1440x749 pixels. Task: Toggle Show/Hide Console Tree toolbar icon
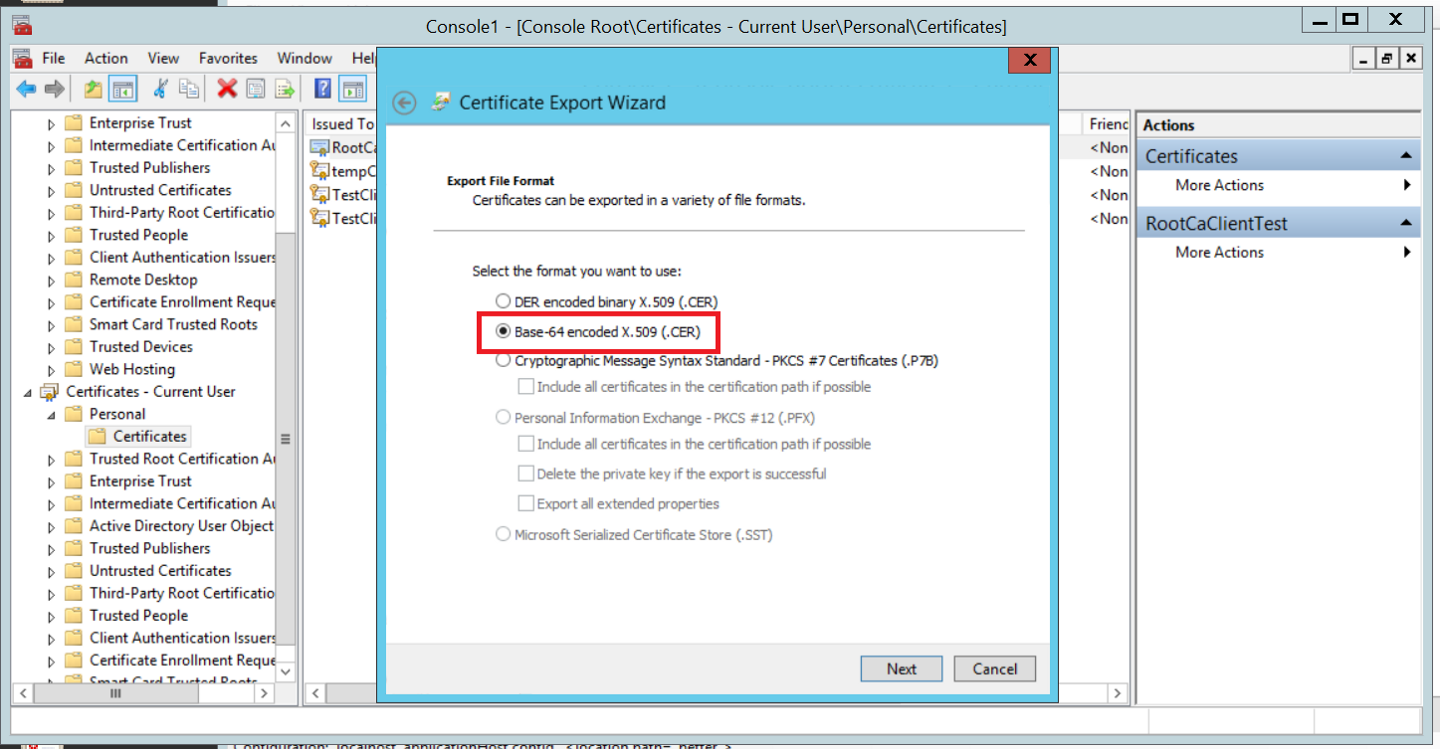pyautogui.click(x=123, y=89)
